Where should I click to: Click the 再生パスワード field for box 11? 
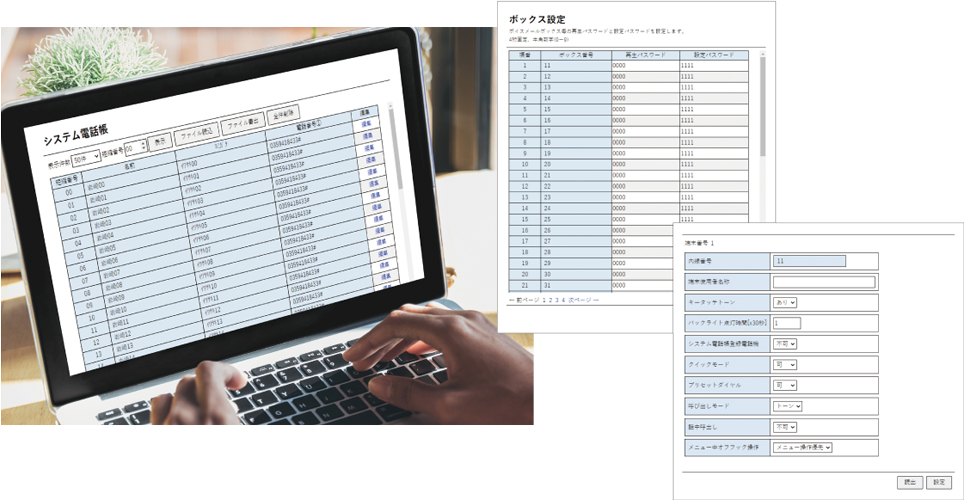click(x=645, y=66)
